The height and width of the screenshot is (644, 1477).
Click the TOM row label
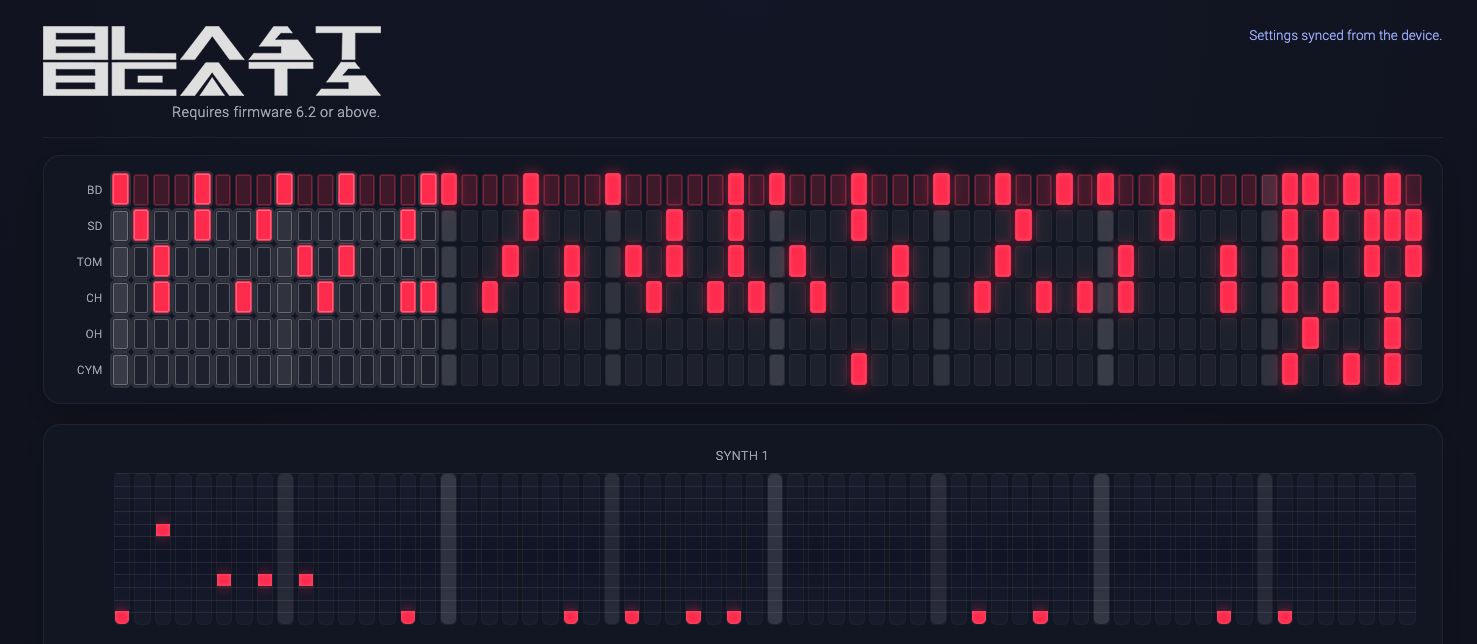pos(90,262)
